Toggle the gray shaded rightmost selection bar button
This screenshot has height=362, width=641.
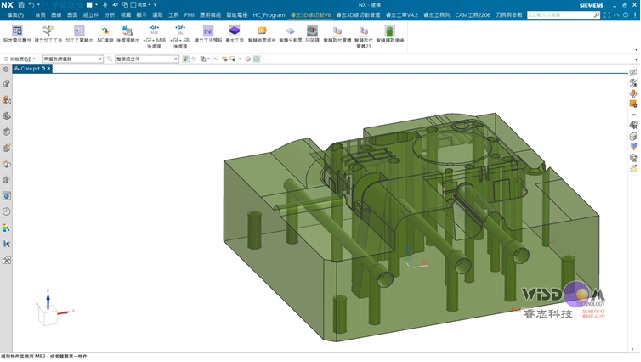click(256, 59)
